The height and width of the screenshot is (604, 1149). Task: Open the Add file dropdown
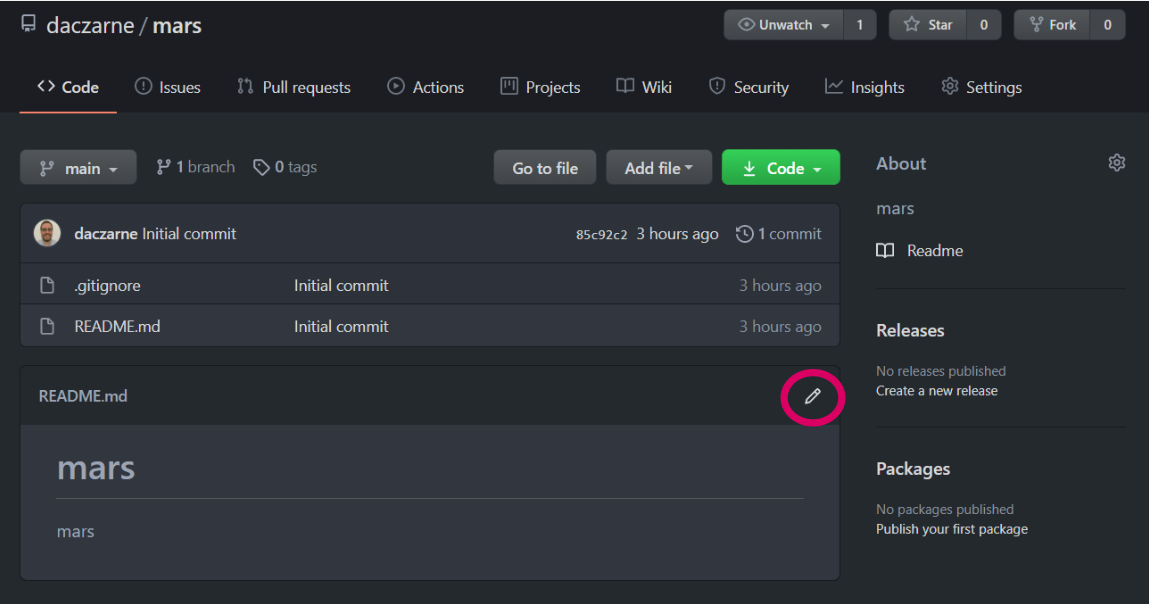[658, 168]
